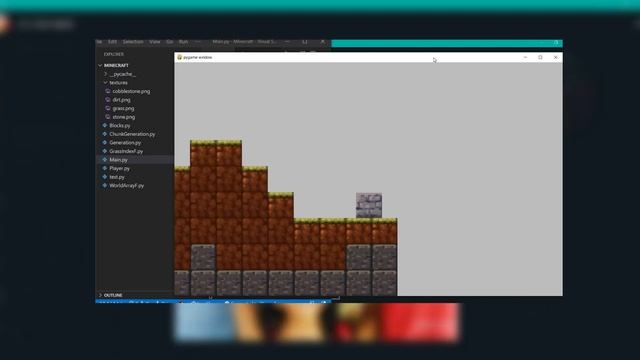Open stone.png in explorer
Viewport: 640px width, 360px height.
click(124, 117)
